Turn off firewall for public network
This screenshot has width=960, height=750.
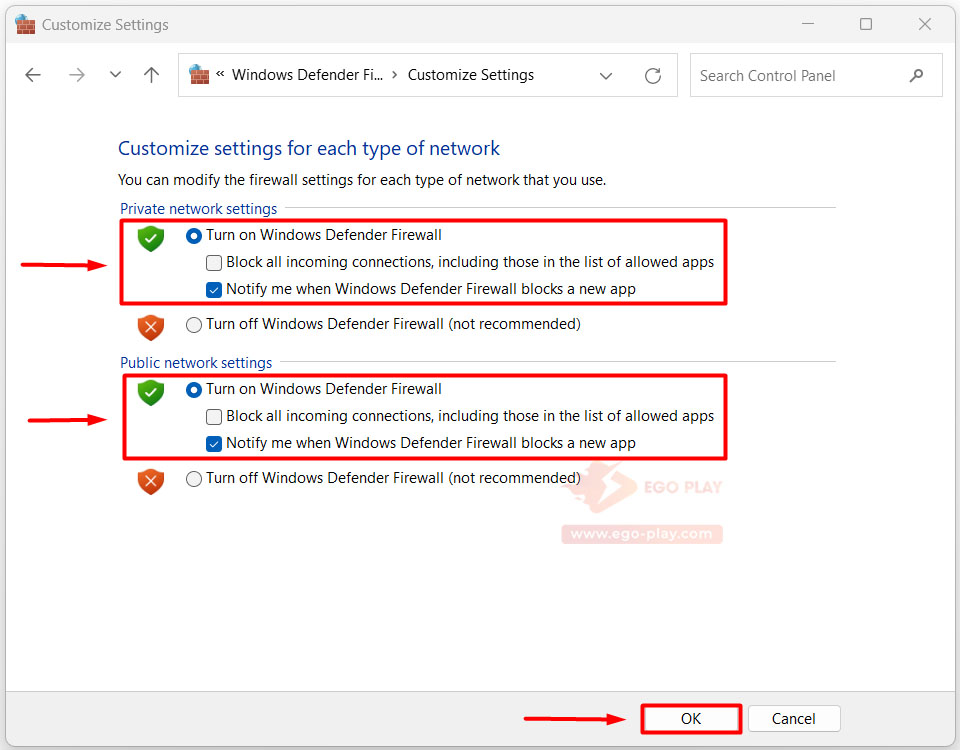193,478
